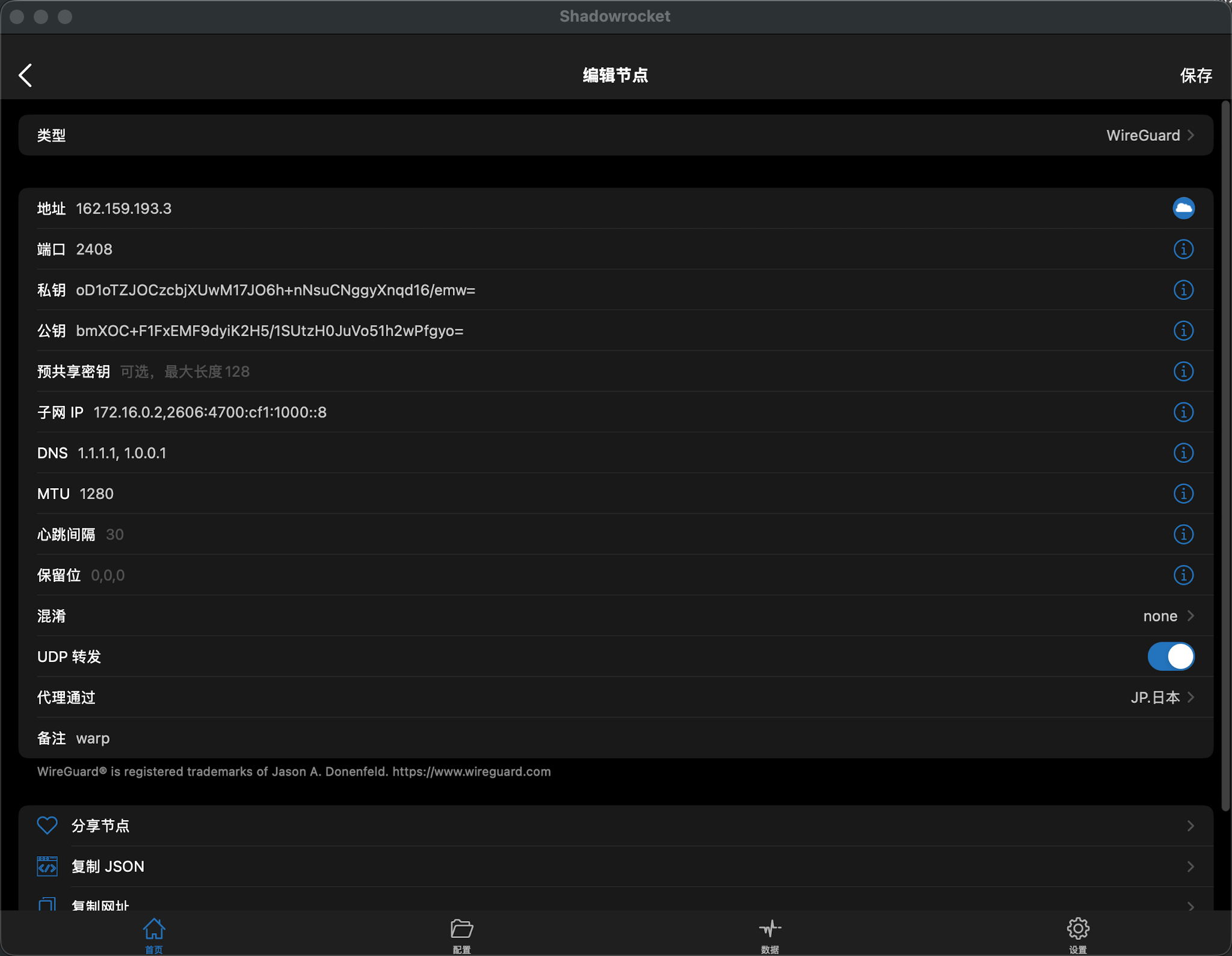Viewport: 1232px width, 956px height.
Task: Change proxy-through setting JP.日本
Action: pyautogui.click(x=1161, y=697)
